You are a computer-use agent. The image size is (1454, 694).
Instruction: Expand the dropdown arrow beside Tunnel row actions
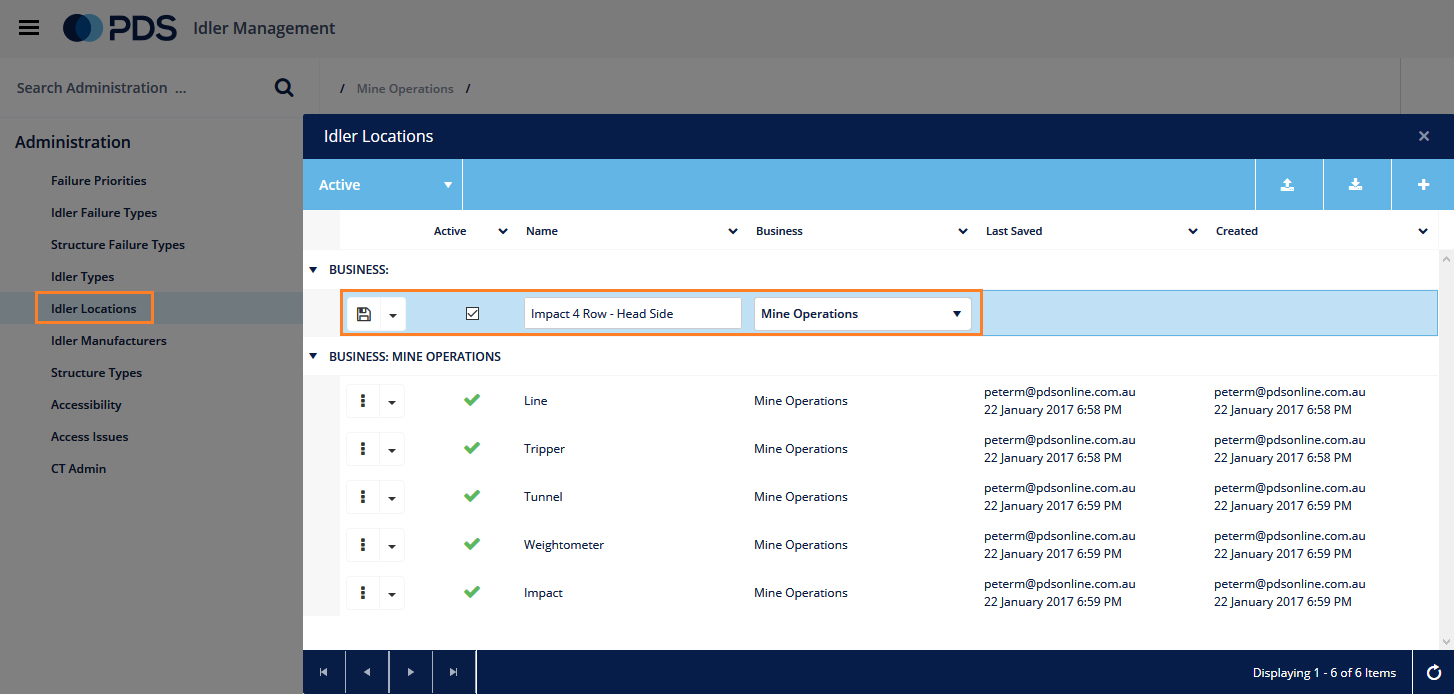tap(392, 497)
